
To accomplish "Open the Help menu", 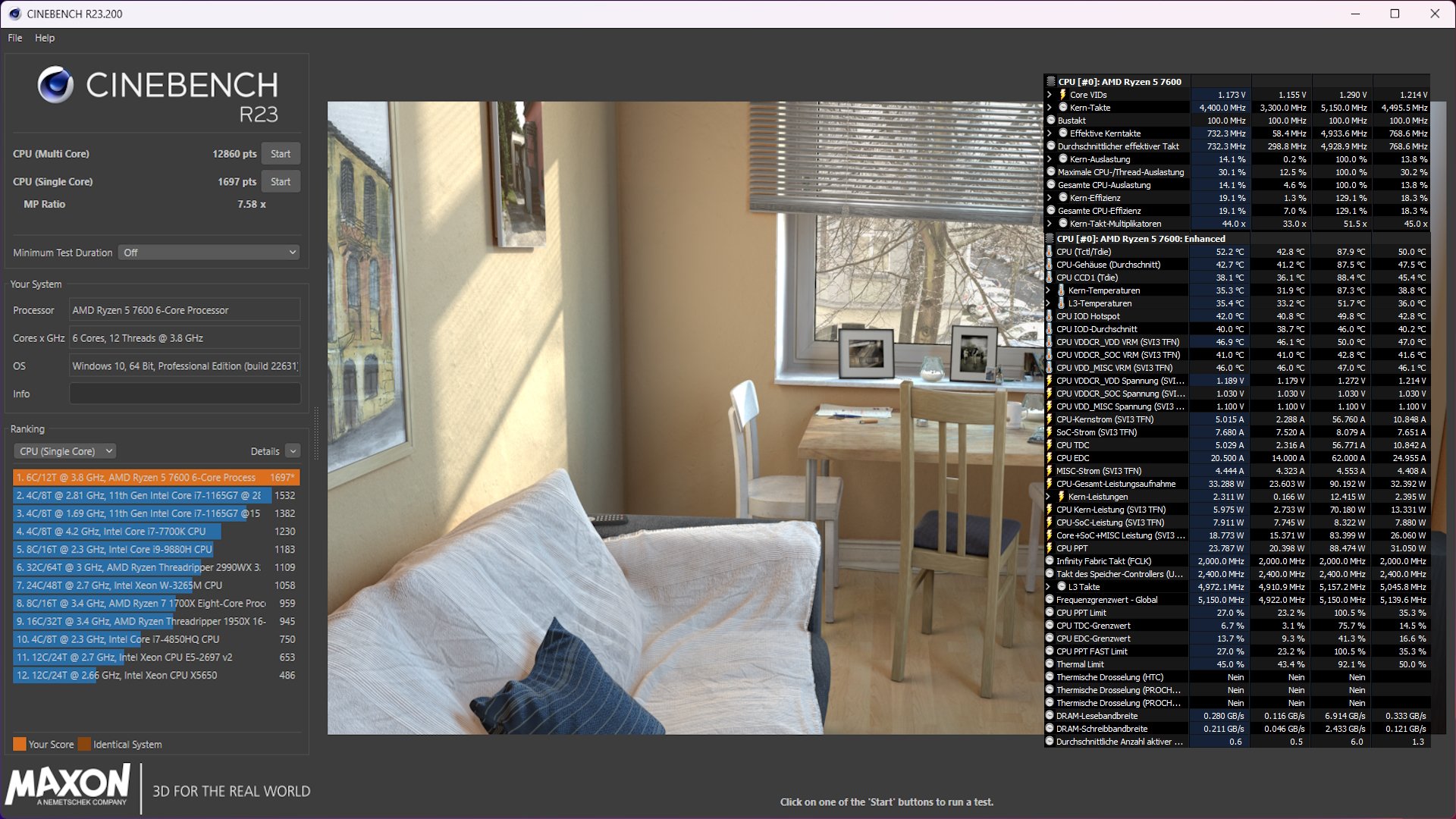I will click(x=45, y=38).
